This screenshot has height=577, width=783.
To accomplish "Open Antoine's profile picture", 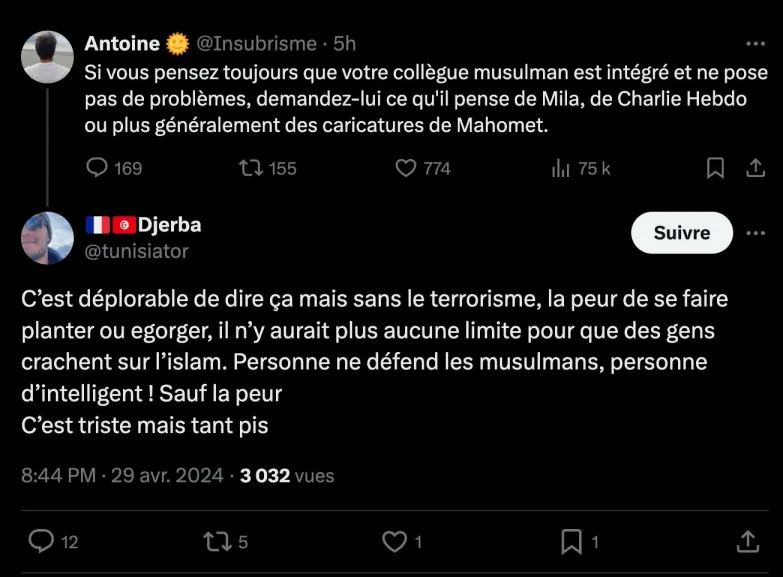I will click(x=47, y=57).
